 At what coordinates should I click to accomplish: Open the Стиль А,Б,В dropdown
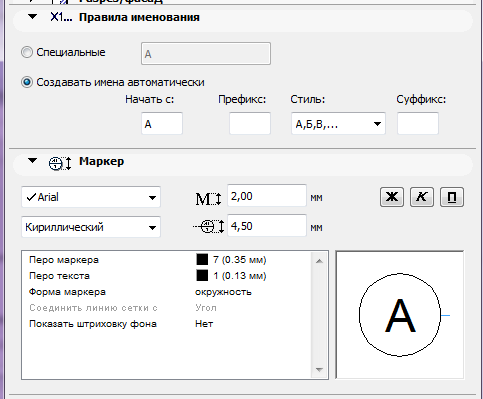click(x=338, y=124)
